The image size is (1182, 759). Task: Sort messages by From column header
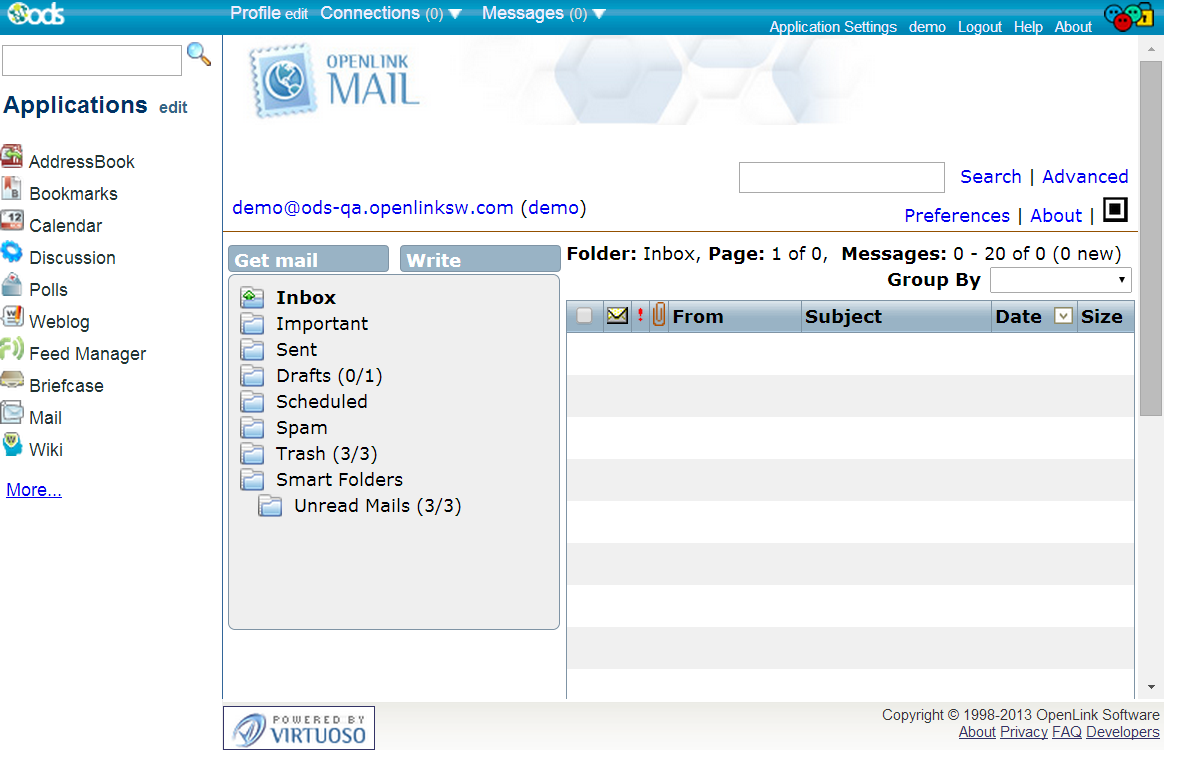click(x=697, y=317)
